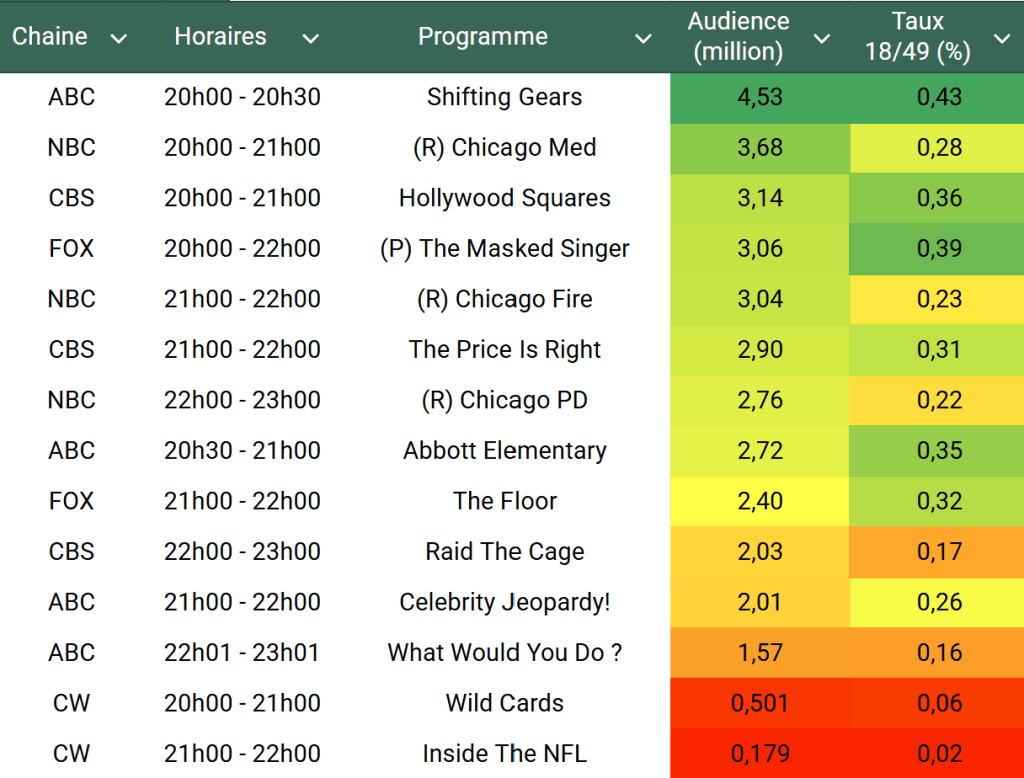Image resolution: width=1024 pixels, height=778 pixels.
Task: Select the 20h00 - 20h30 time slot cell
Action: (x=242, y=97)
